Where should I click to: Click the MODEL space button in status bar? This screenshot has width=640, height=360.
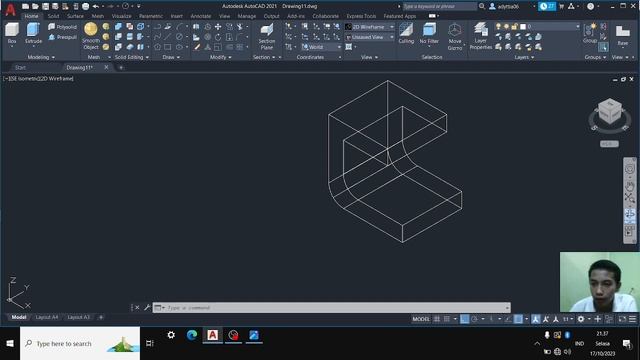(x=421, y=319)
